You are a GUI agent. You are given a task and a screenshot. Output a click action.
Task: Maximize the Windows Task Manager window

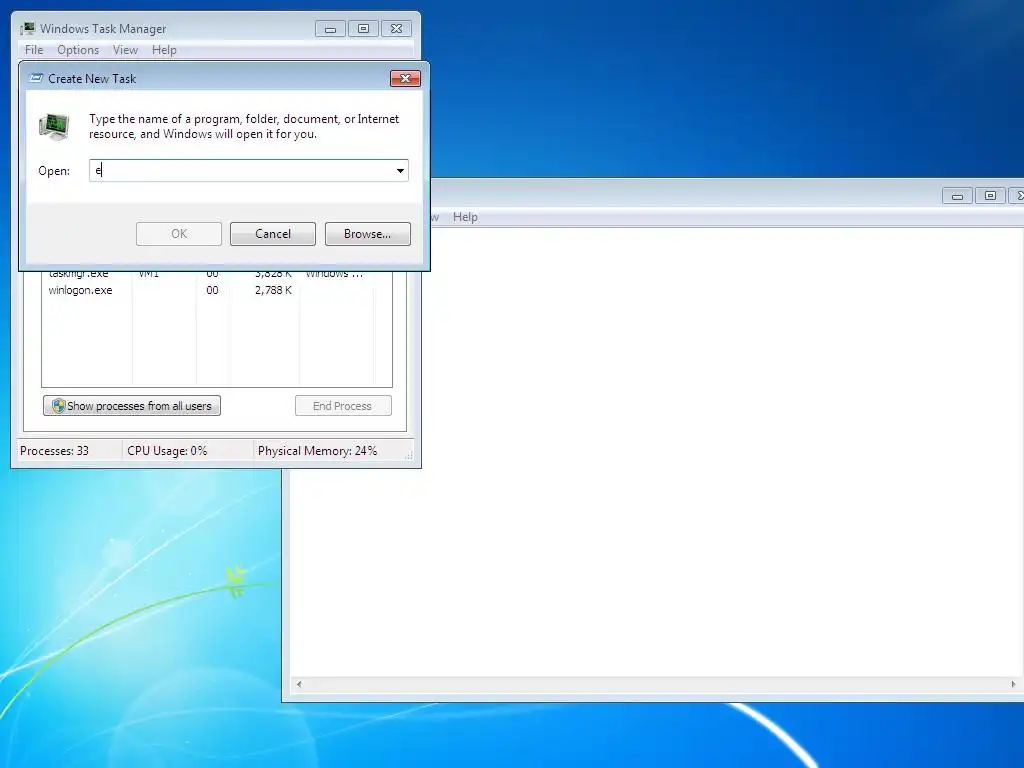[x=364, y=29]
